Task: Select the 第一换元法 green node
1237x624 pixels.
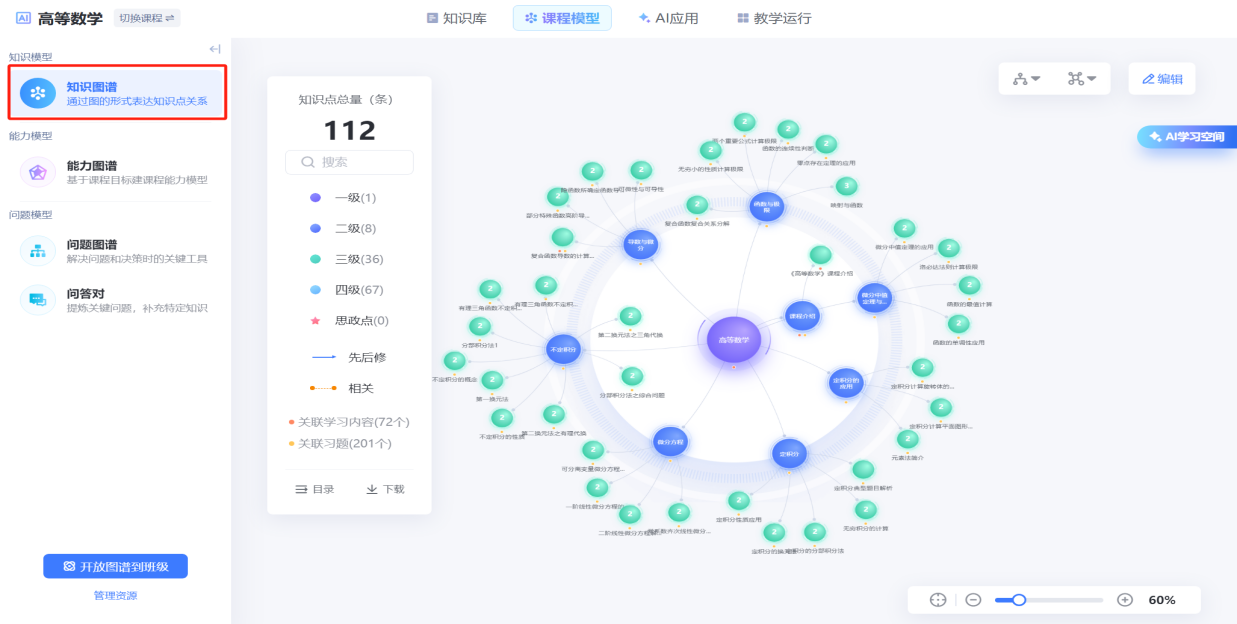Action: (492, 380)
